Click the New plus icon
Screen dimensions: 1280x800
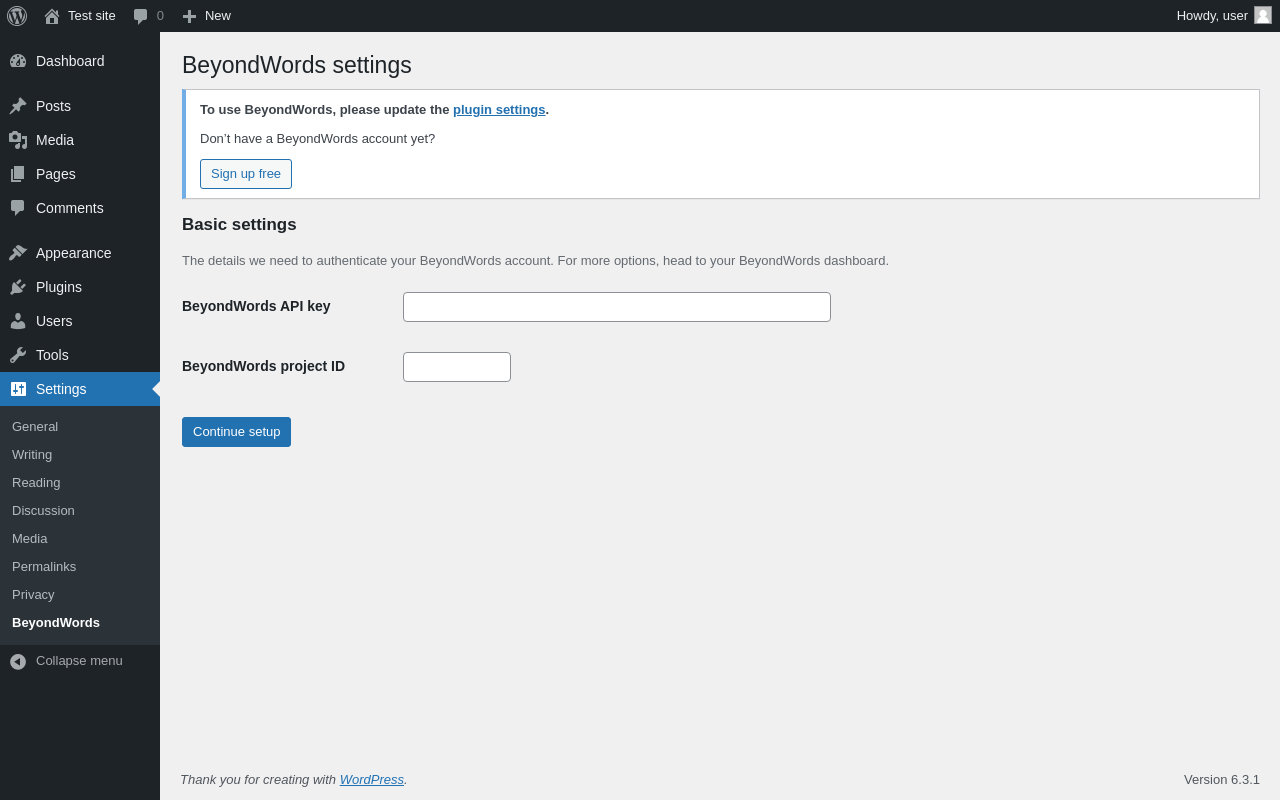(x=189, y=16)
